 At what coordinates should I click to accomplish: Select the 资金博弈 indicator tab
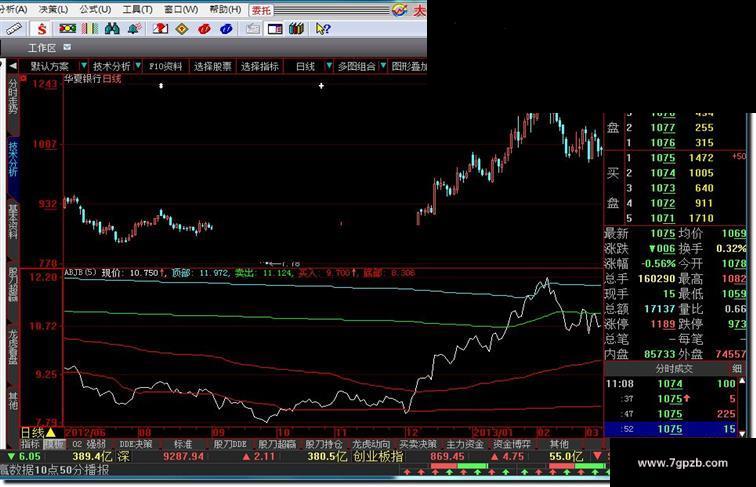(x=512, y=444)
